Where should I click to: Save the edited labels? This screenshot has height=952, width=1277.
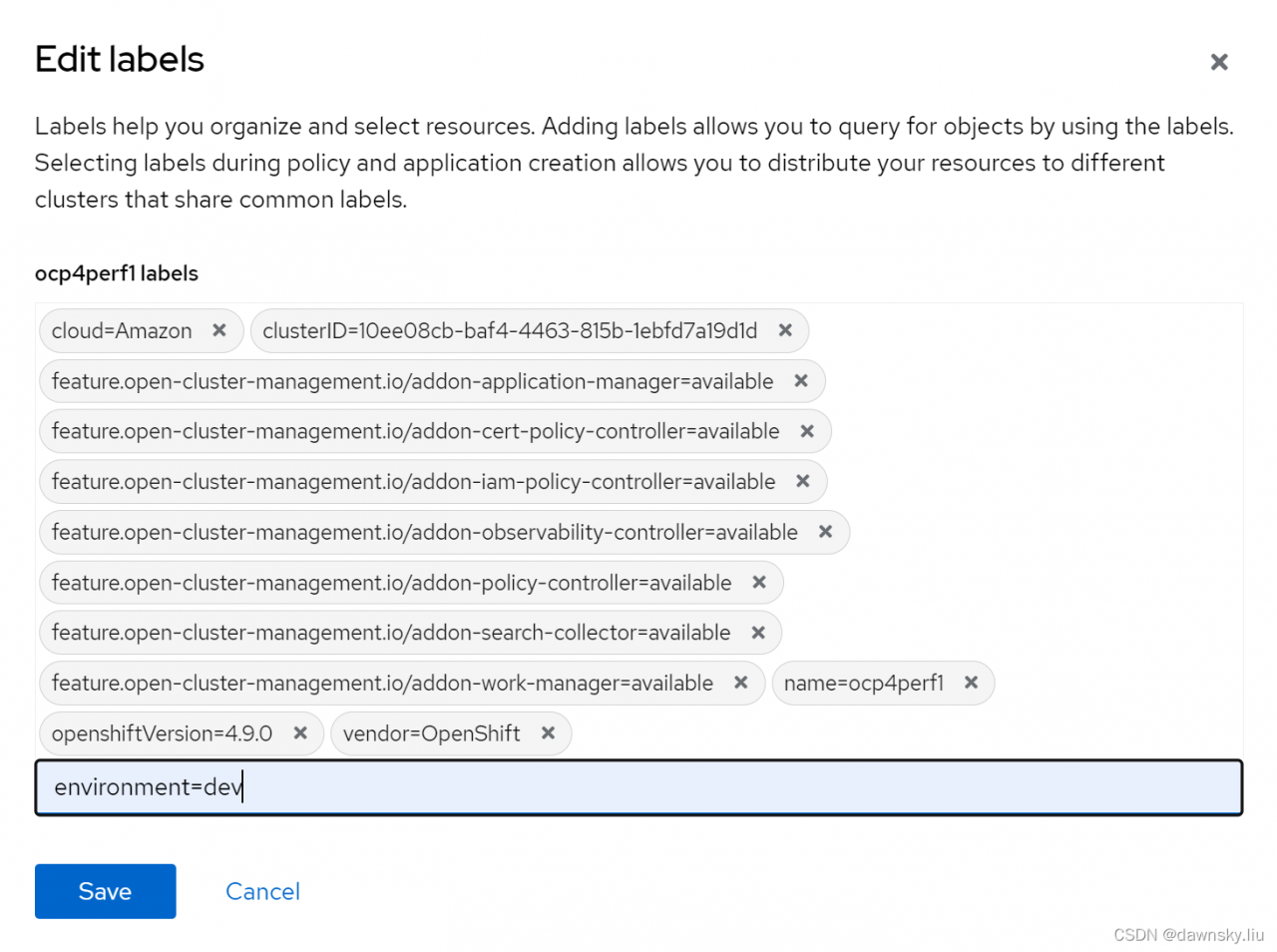point(105,891)
